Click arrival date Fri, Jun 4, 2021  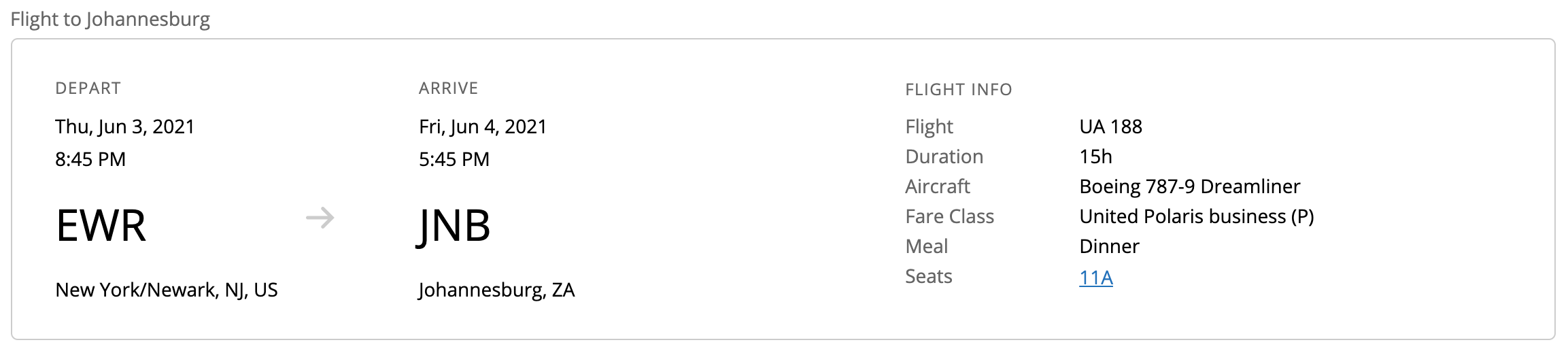pos(483,127)
